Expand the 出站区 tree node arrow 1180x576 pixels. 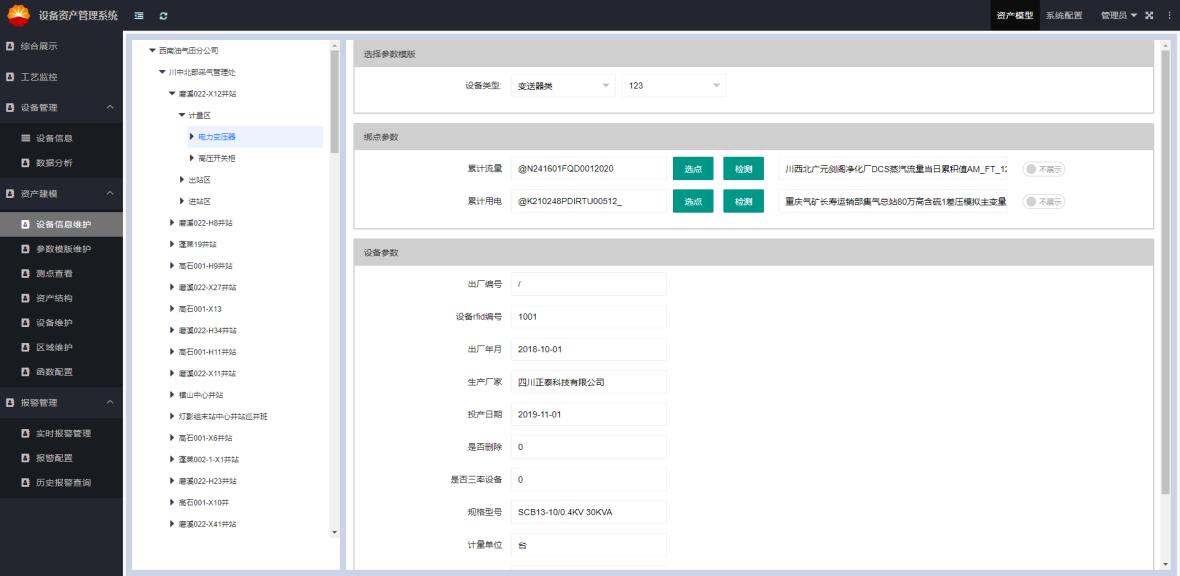click(182, 180)
